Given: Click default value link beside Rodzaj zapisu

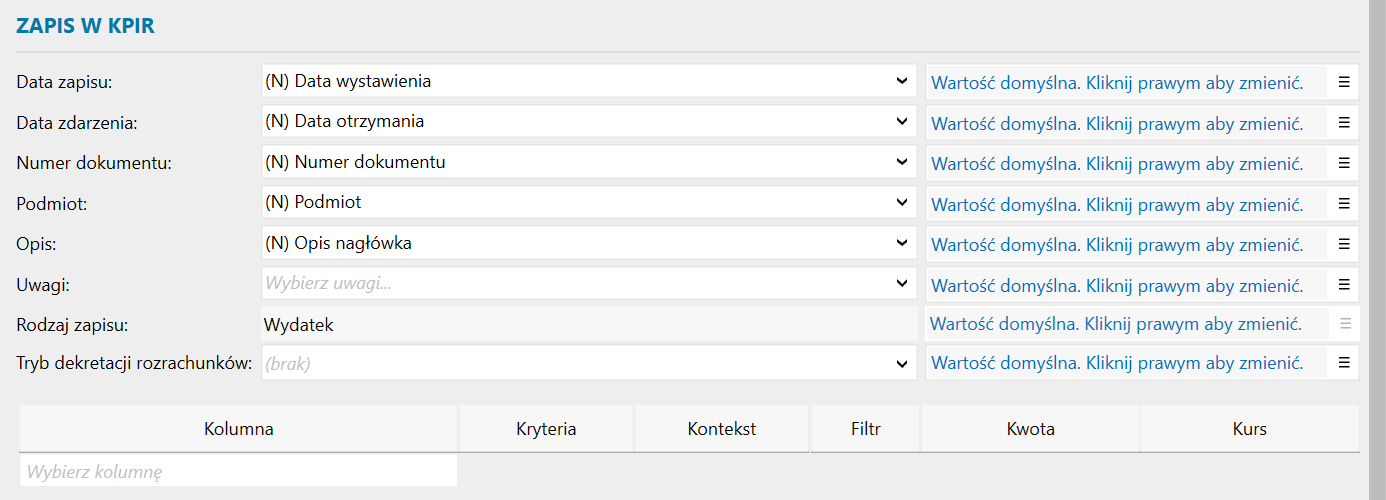Looking at the screenshot, I should (1115, 324).
